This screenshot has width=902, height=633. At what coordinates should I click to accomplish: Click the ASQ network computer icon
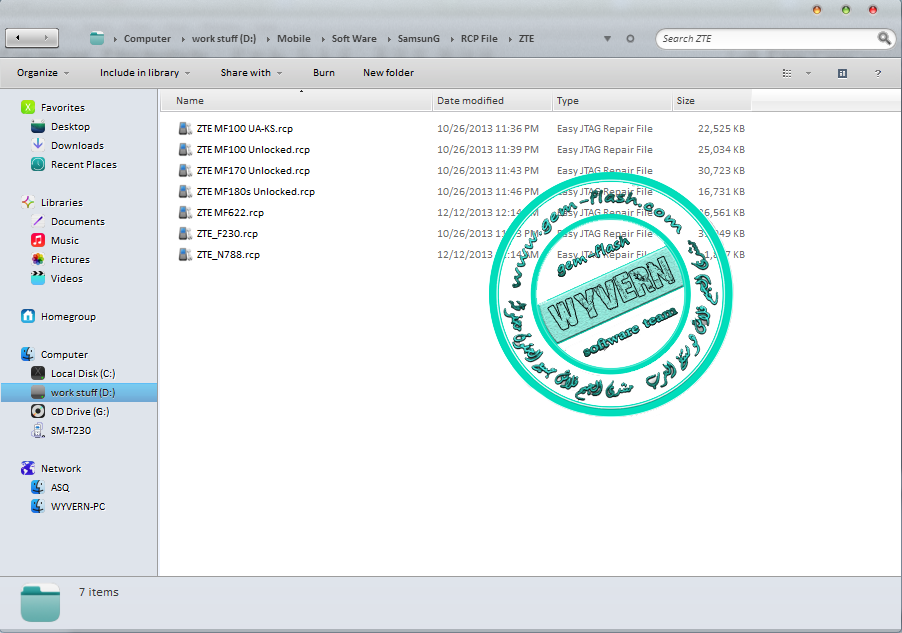point(38,487)
